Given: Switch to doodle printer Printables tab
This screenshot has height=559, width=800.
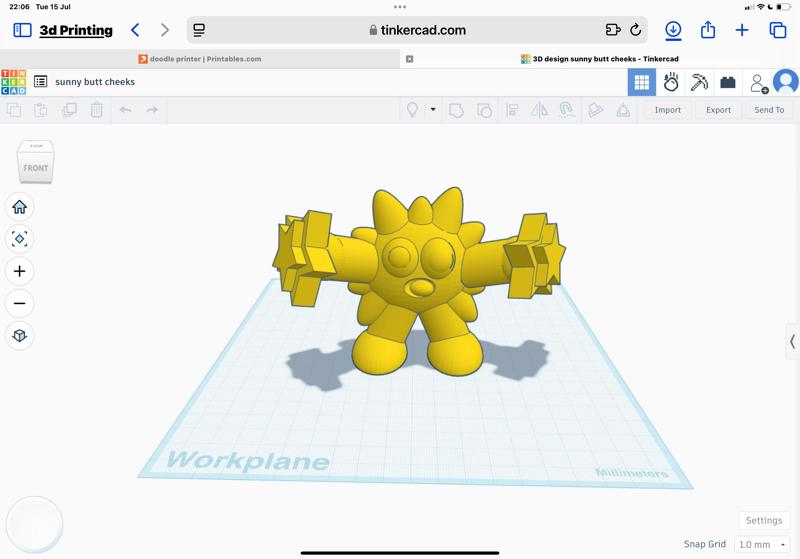Looking at the screenshot, I should pyautogui.click(x=200, y=59).
